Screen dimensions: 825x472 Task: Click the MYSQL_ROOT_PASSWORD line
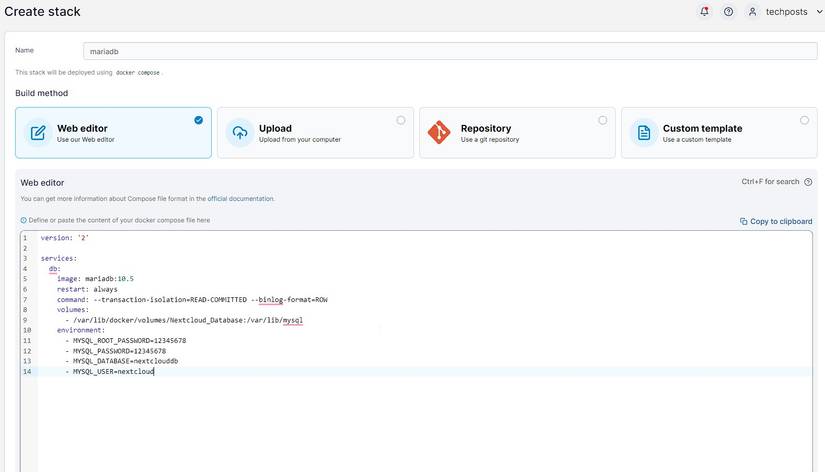pos(126,340)
